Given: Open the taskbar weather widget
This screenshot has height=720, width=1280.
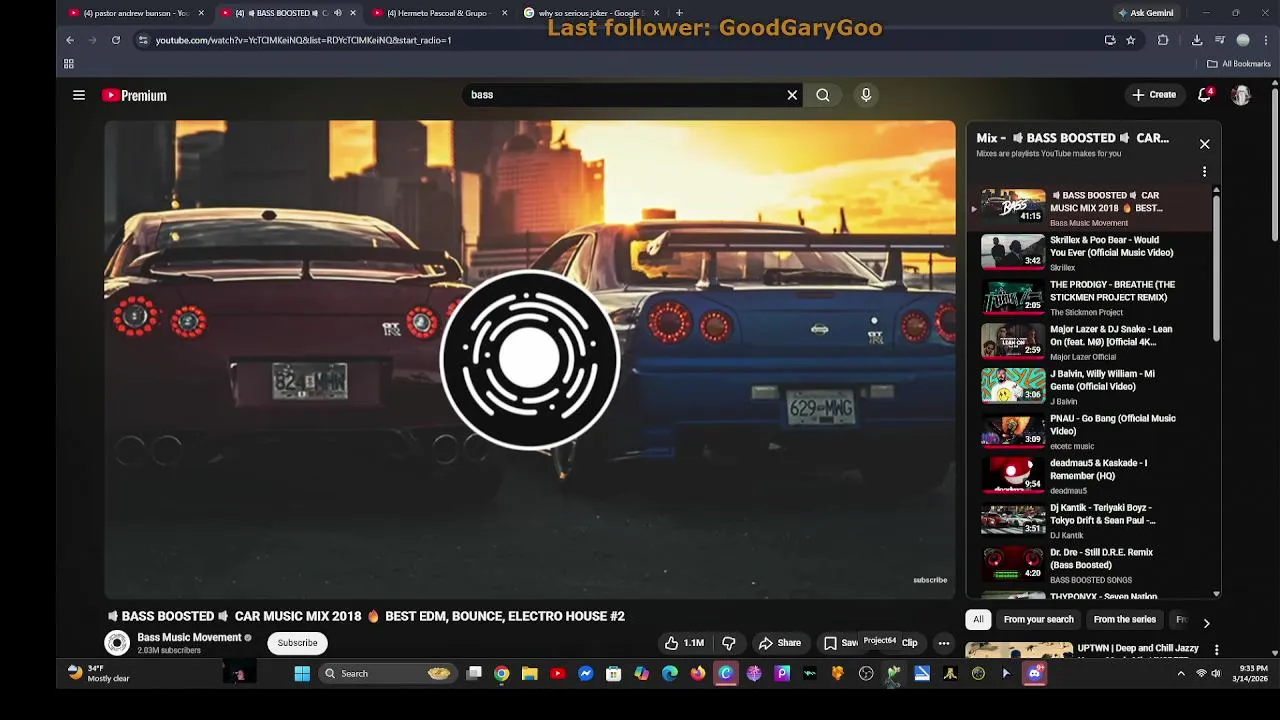Looking at the screenshot, I should pos(98,673).
